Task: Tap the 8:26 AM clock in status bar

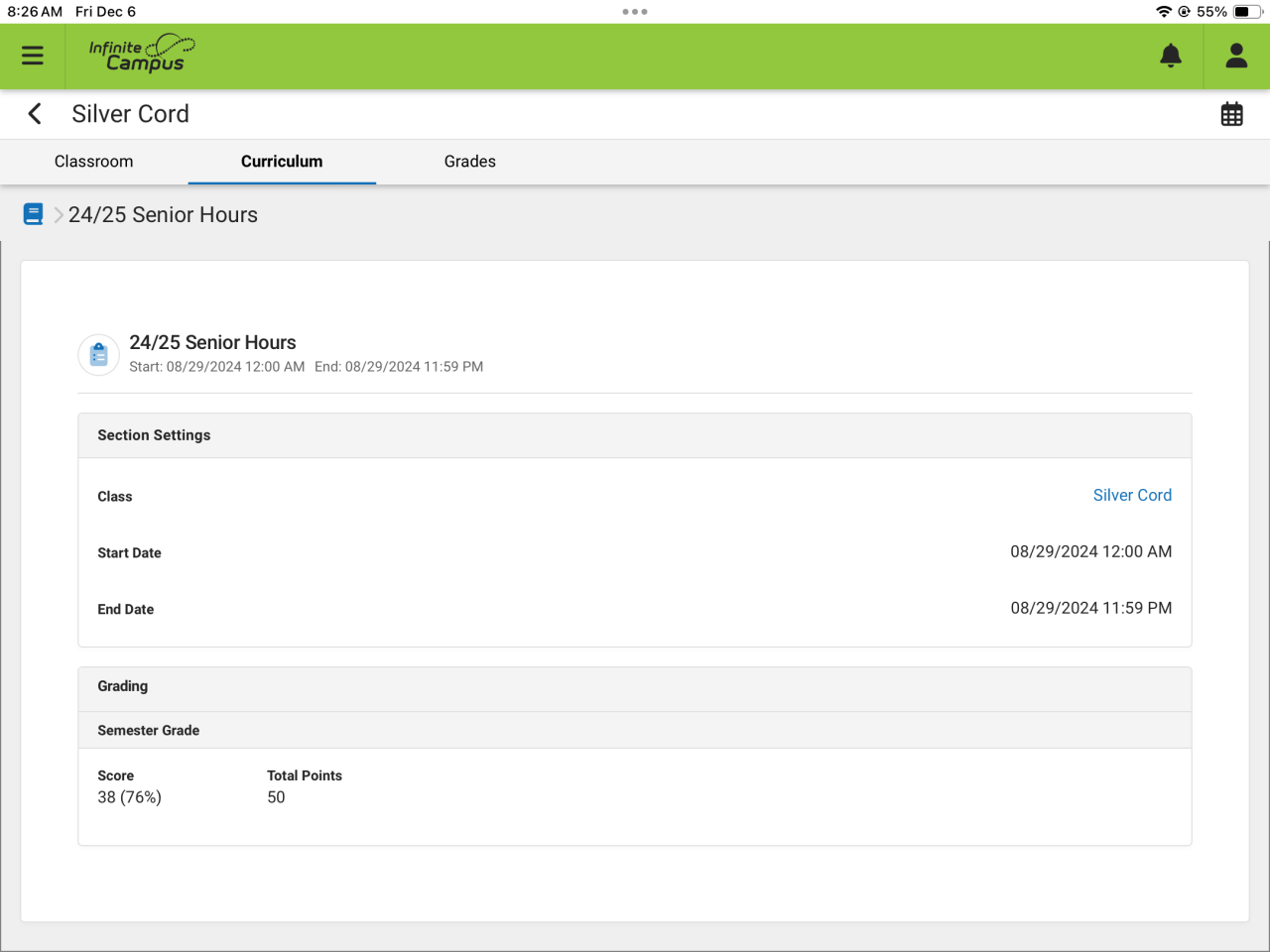Action: tap(35, 12)
